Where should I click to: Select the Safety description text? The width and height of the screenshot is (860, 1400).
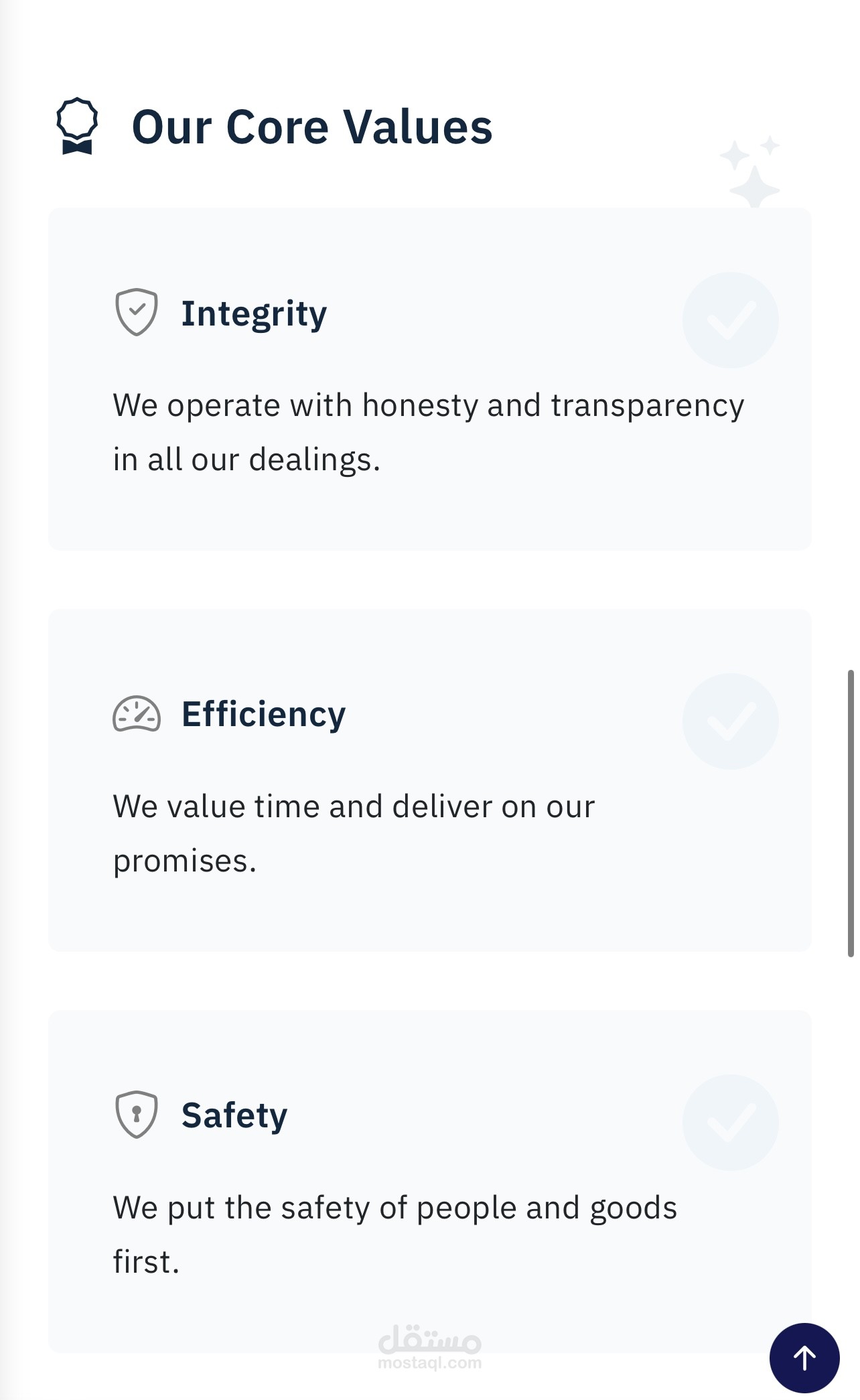395,1233
